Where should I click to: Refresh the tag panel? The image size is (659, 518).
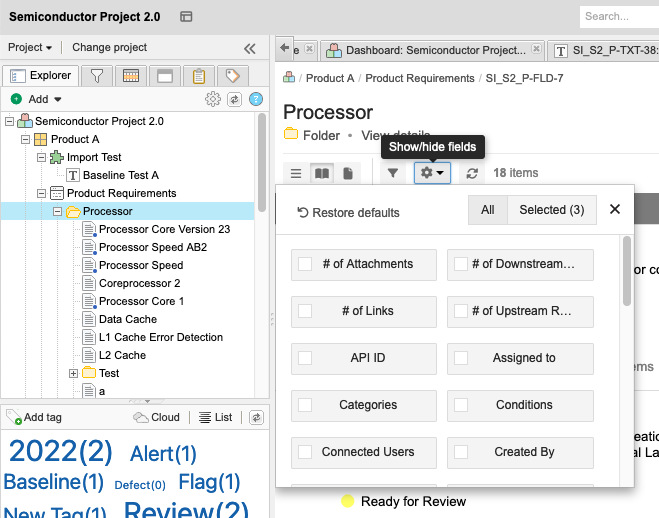(256, 418)
